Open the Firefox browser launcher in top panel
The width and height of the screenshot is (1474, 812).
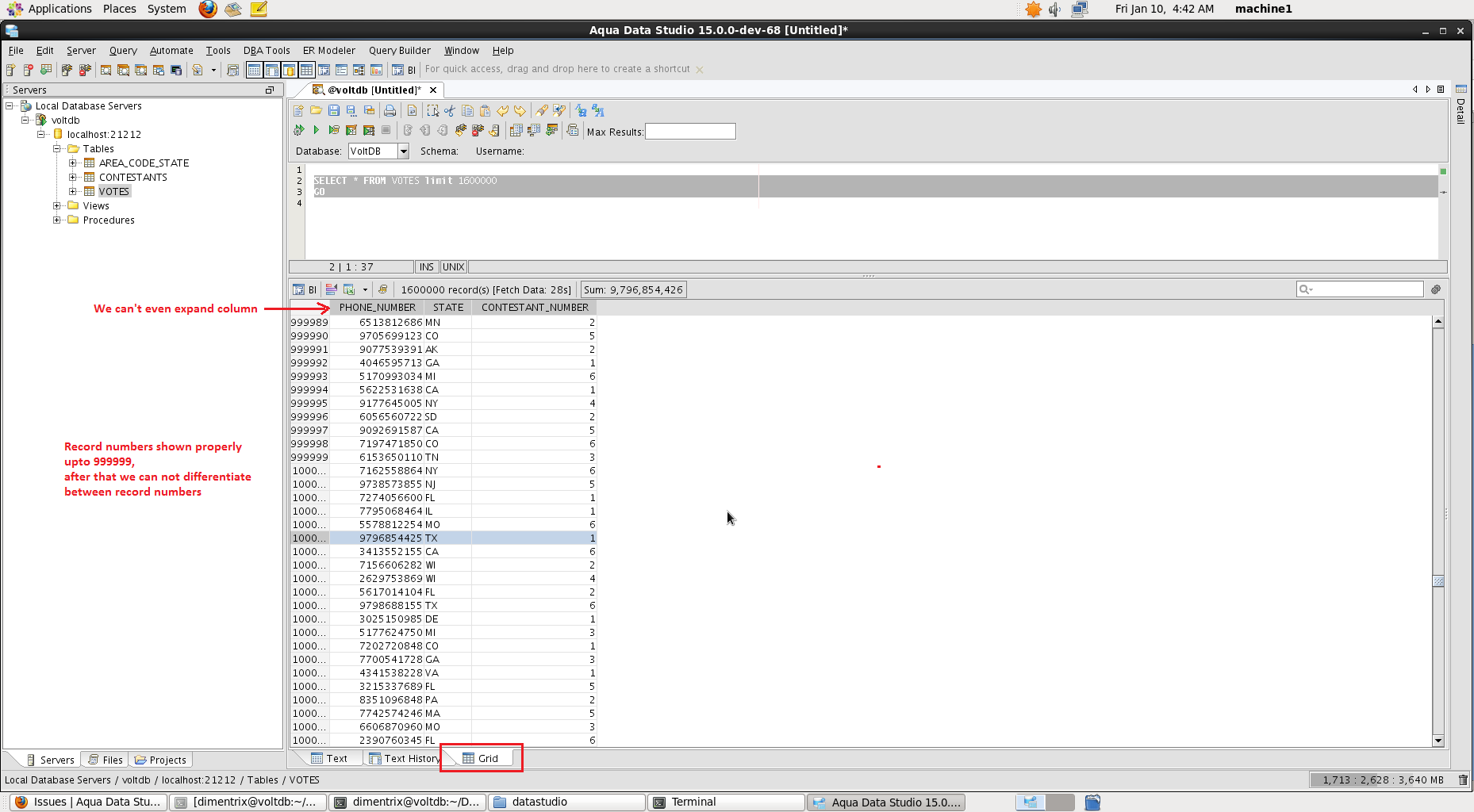pyautogui.click(x=208, y=9)
